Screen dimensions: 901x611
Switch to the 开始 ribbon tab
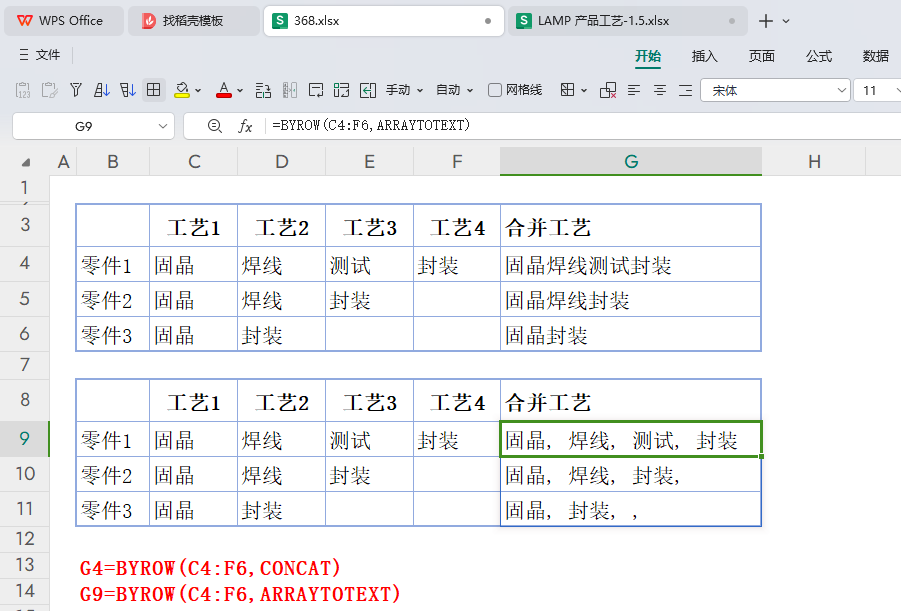click(x=648, y=56)
